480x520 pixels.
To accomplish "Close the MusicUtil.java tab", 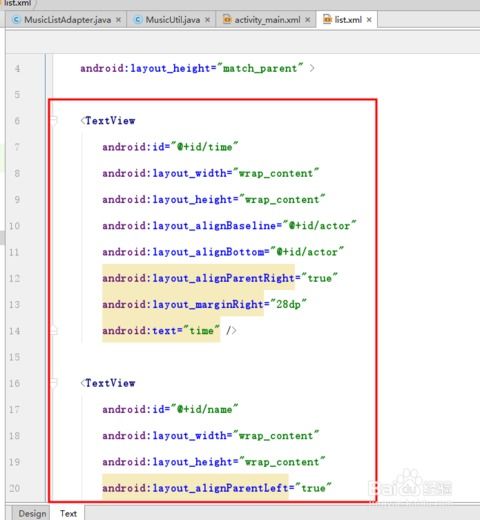I will click(x=207, y=20).
